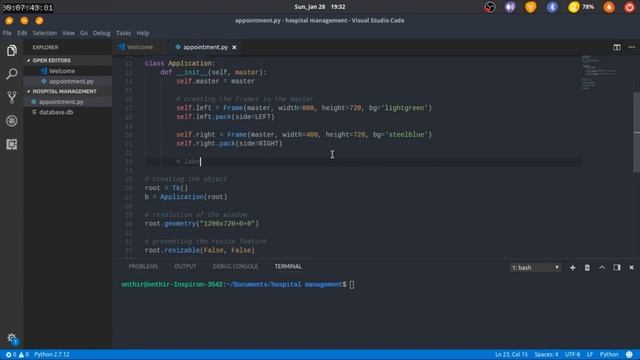Click the purple audio tray icon

pos(510,7)
